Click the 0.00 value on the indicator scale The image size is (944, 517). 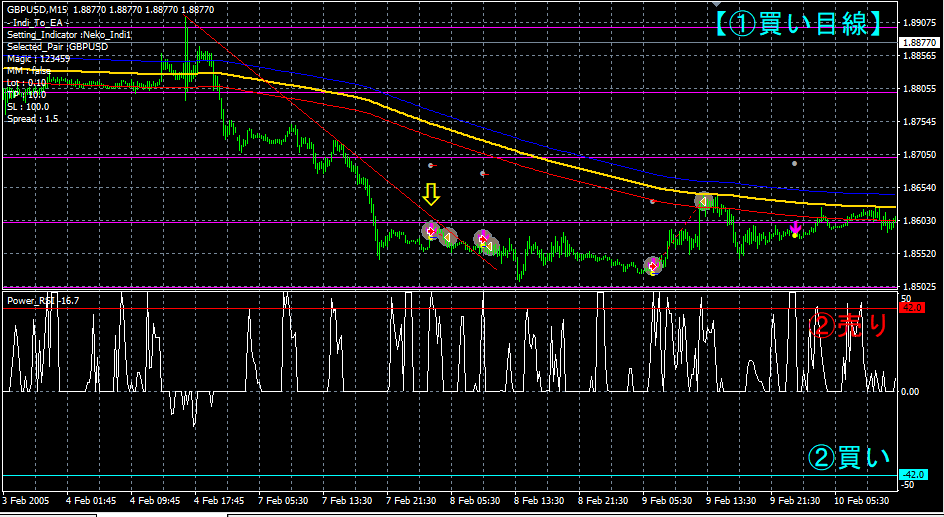point(910,392)
